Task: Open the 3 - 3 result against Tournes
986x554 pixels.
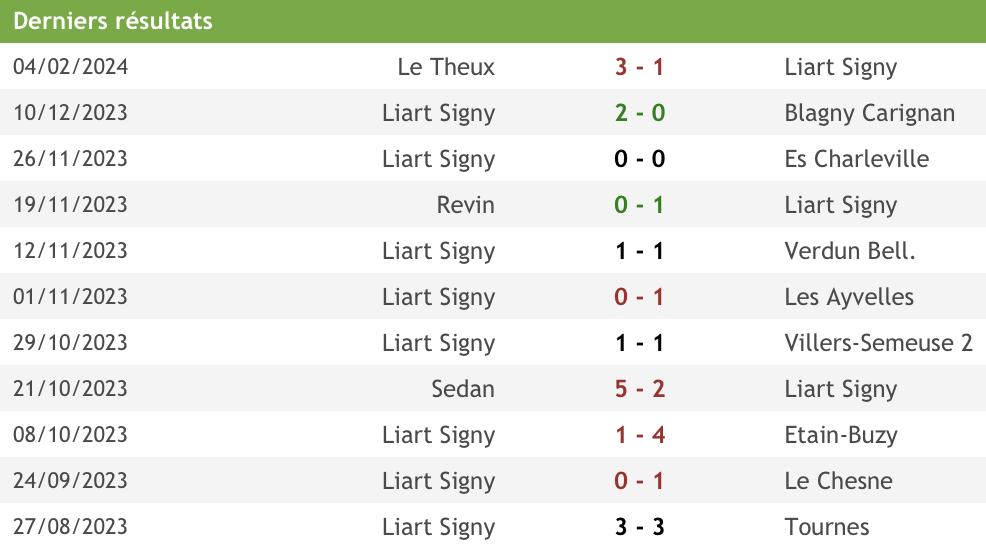Action: pos(640,526)
